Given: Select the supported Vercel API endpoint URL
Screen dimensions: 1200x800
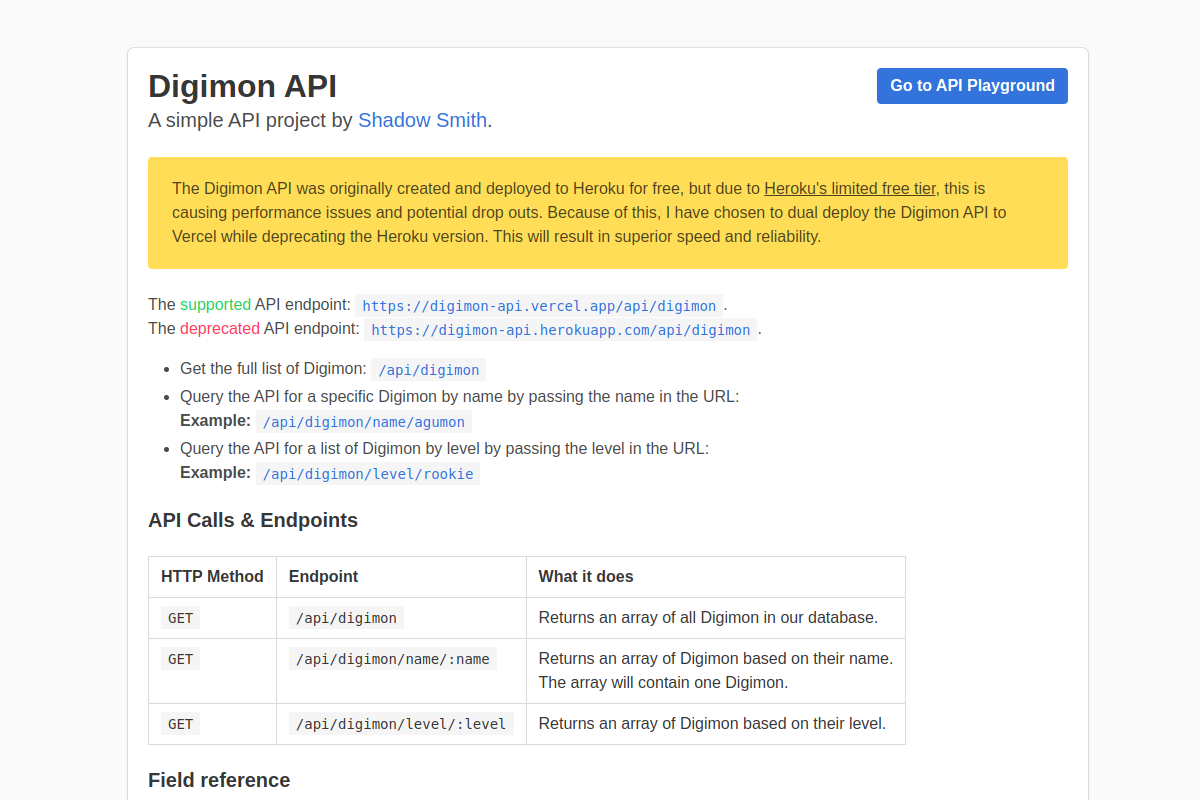Looking at the screenshot, I should (x=539, y=306).
